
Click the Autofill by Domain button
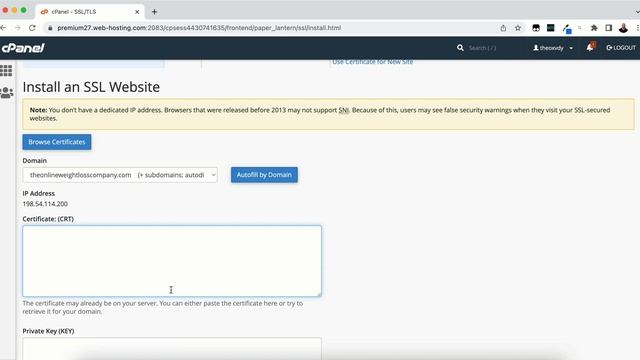[x=264, y=175]
